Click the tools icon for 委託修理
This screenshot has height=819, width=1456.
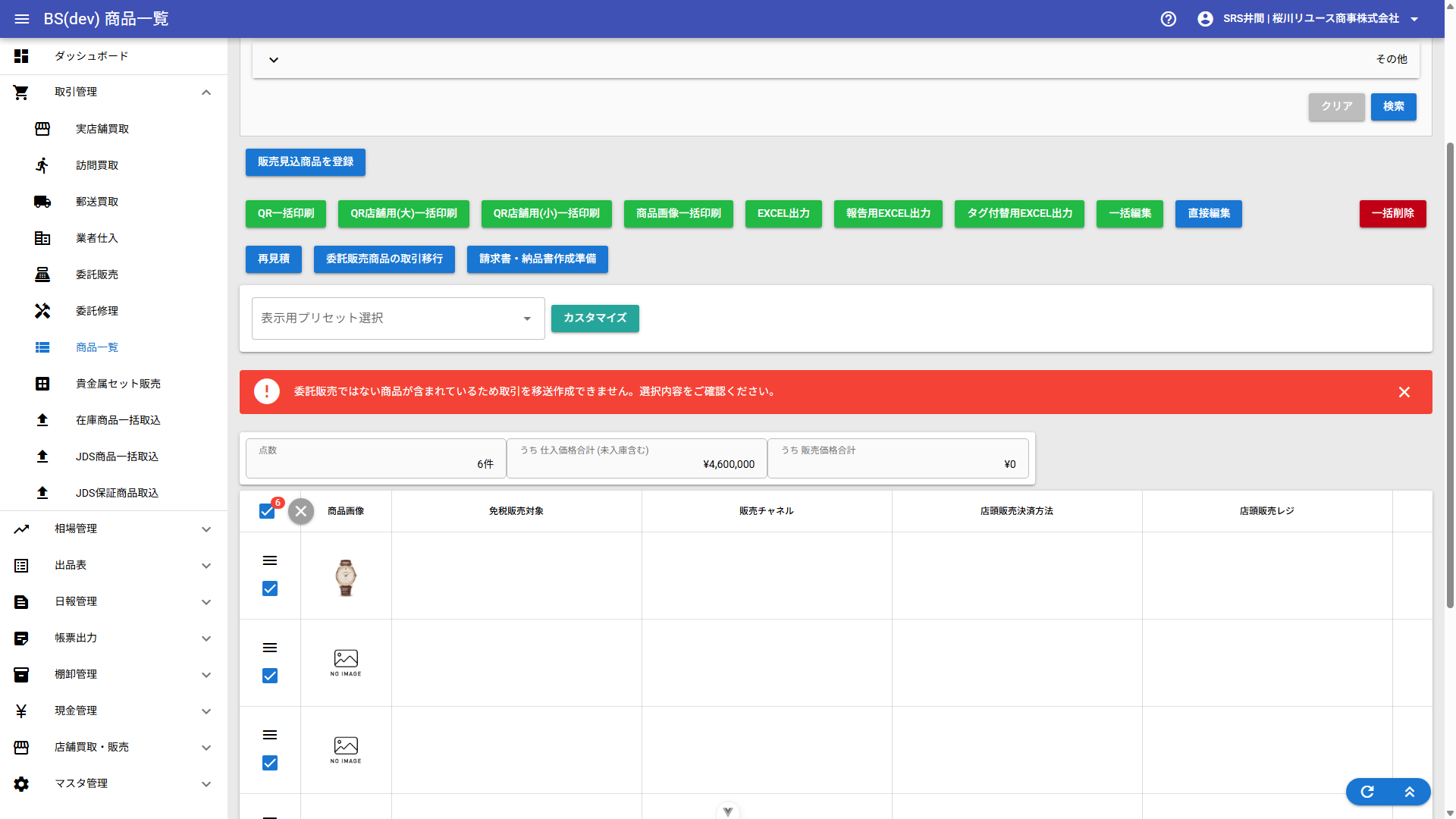pos(42,311)
